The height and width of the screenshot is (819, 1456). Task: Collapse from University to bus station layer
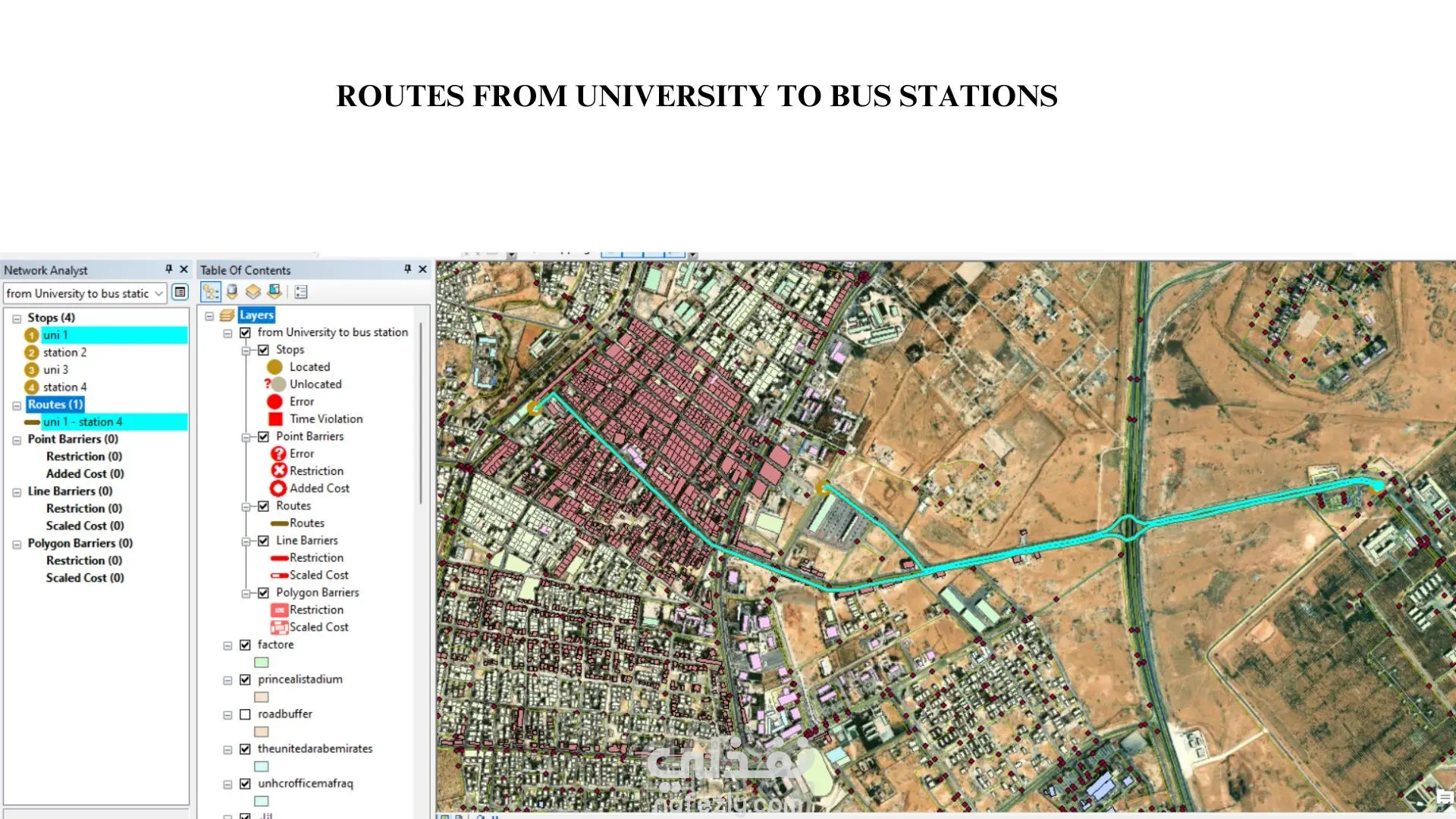(x=227, y=334)
